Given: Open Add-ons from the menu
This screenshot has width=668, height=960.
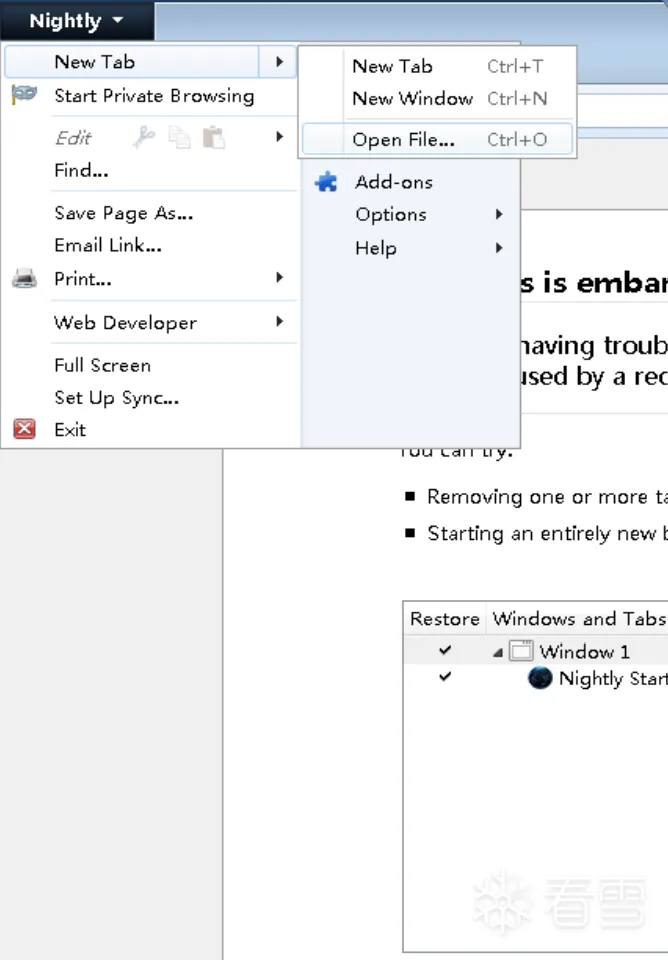Looking at the screenshot, I should click(x=411, y=182).
